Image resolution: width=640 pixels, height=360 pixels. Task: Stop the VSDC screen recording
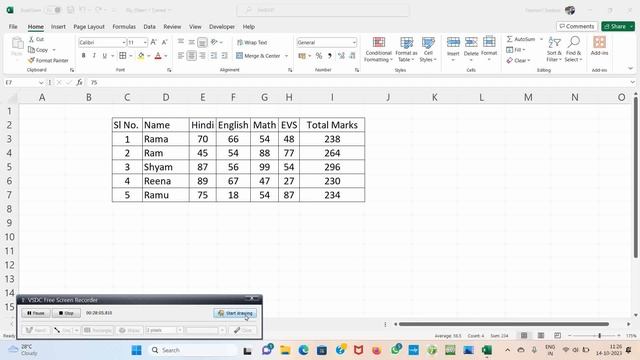click(x=67, y=313)
